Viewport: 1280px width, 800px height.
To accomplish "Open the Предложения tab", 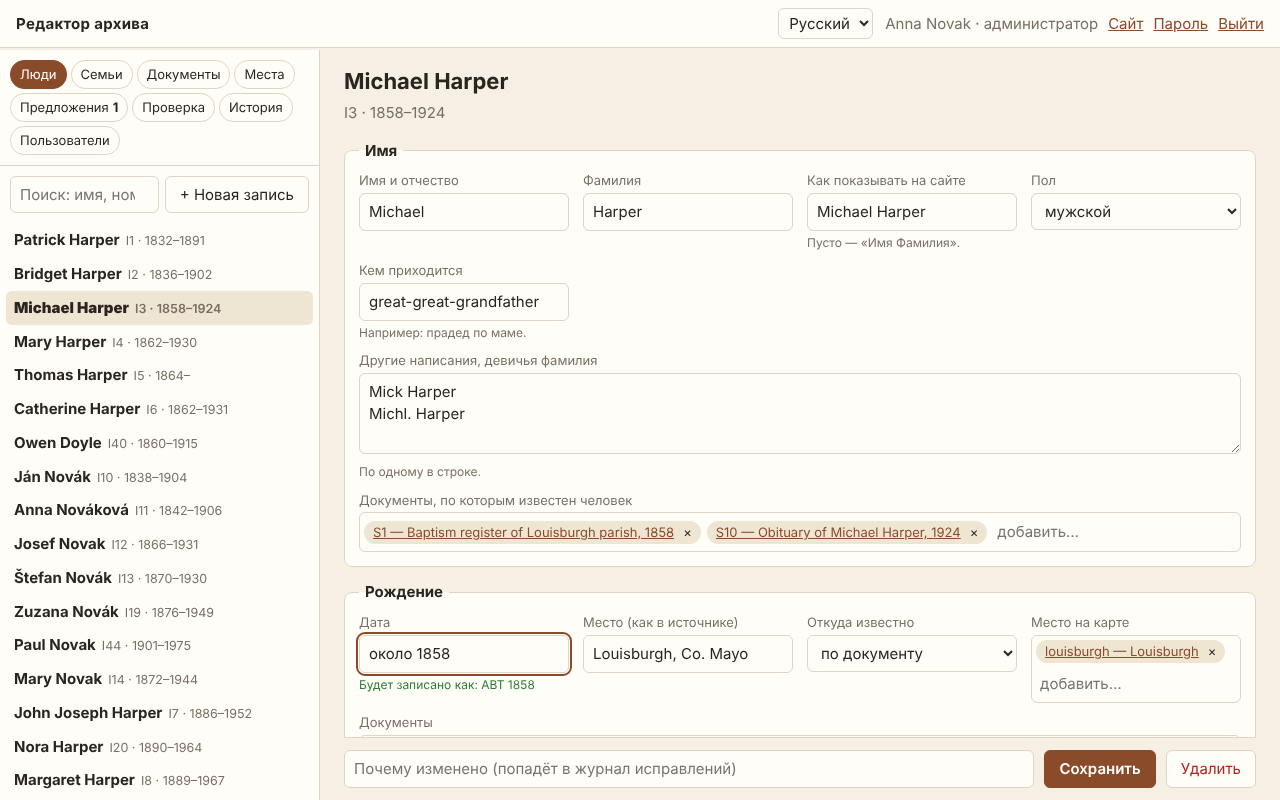I will point(69,108).
